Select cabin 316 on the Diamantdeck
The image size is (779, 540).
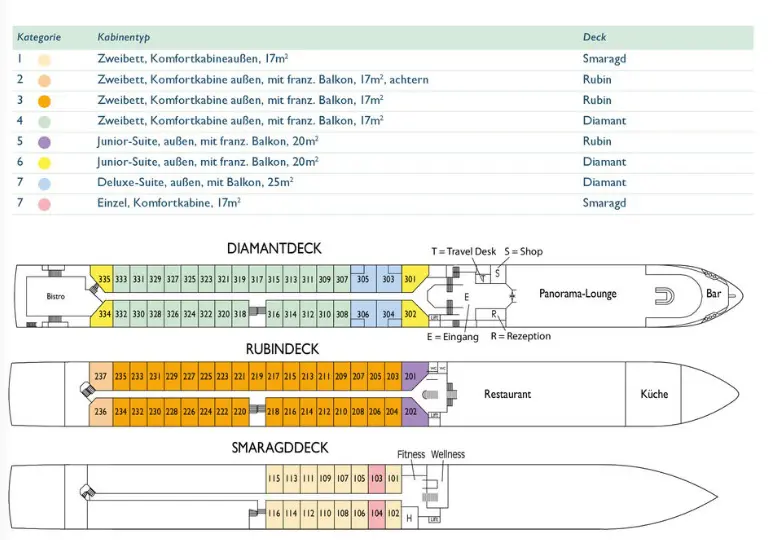click(274, 314)
